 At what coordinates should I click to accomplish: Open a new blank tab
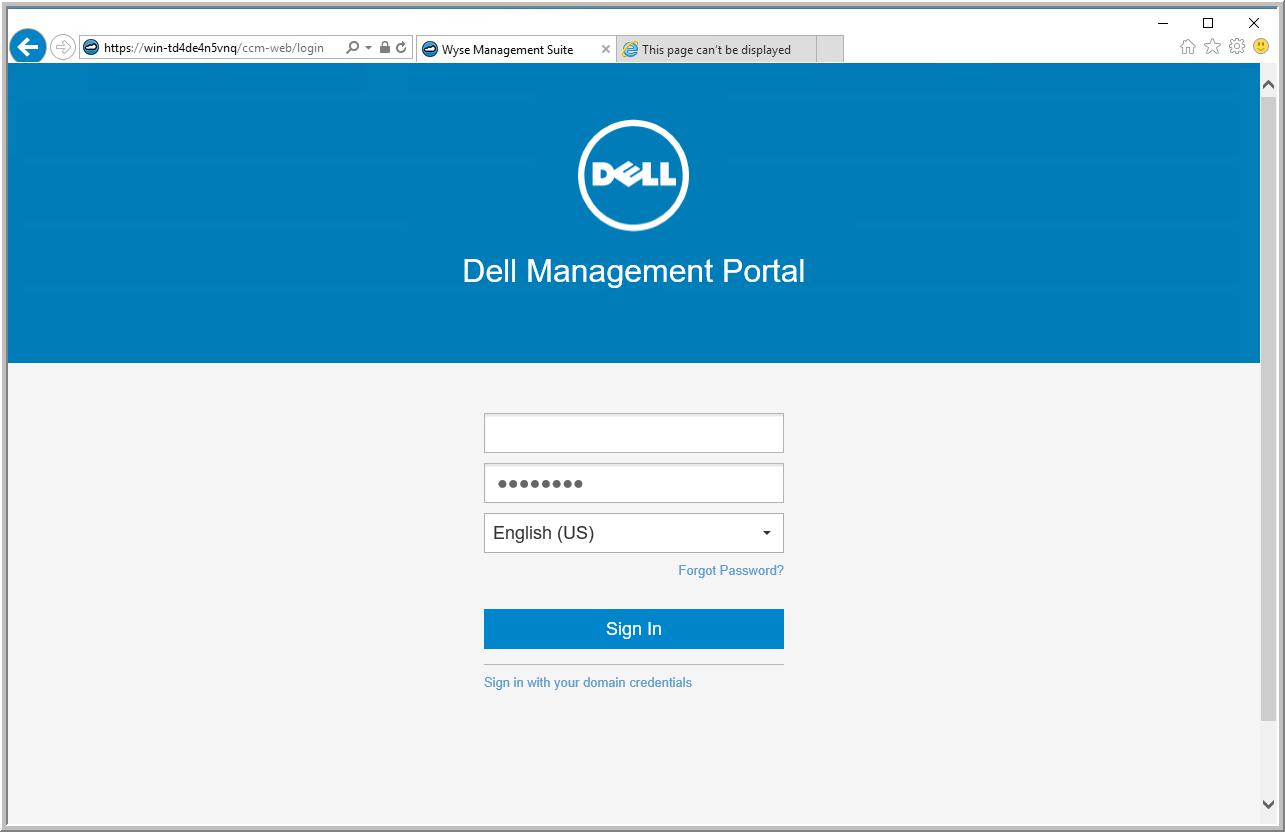click(x=830, y=49)
